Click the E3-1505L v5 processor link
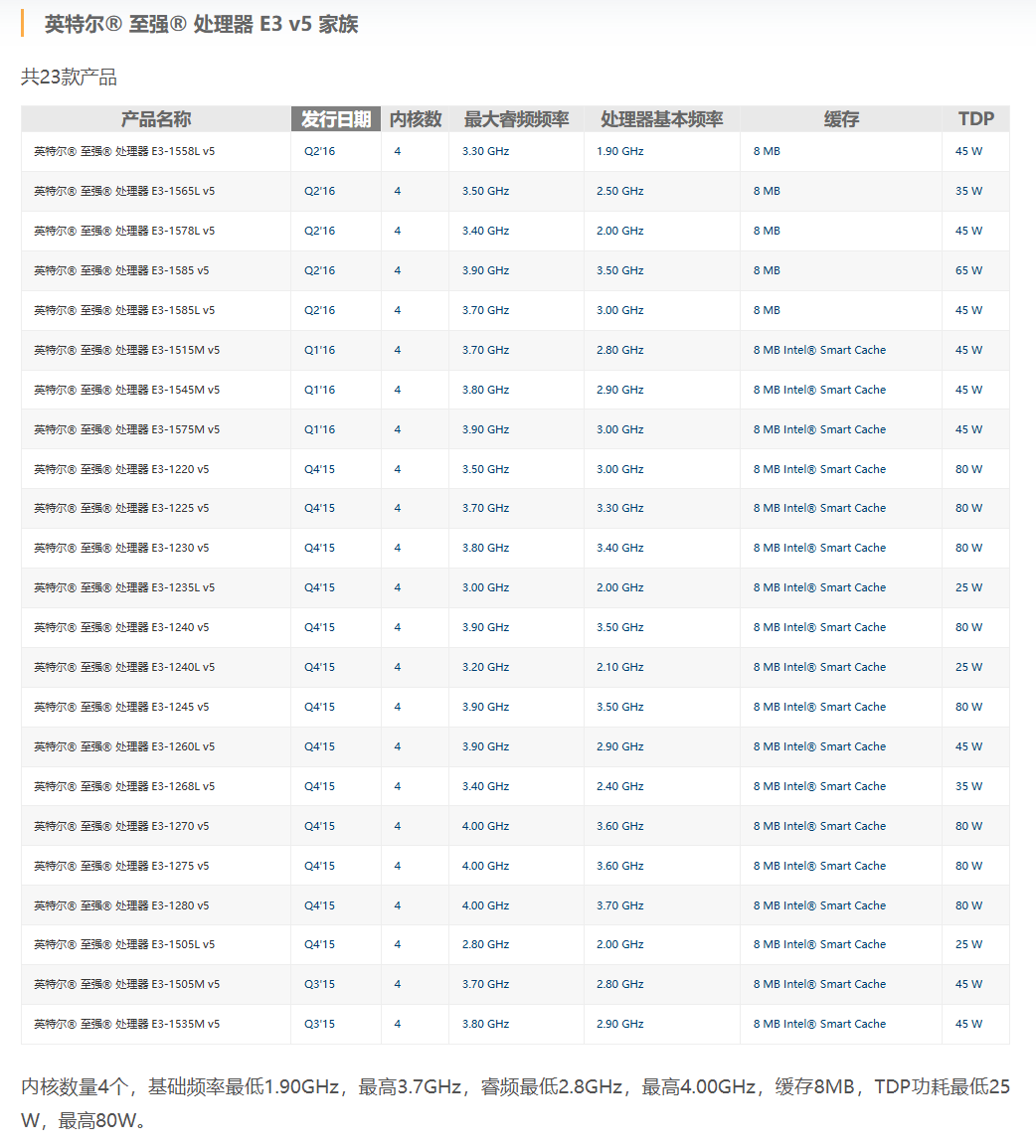 (124, 944)
